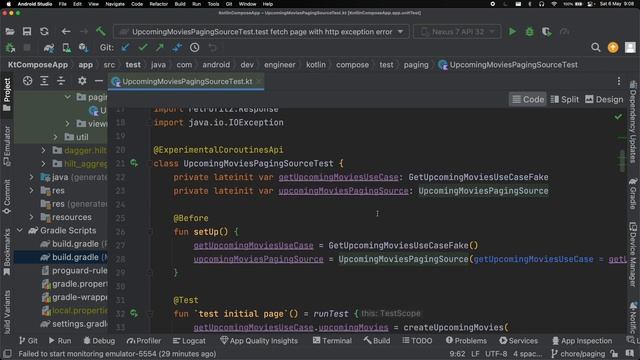This screenshot has height=360, width=640.
Task: Collapse the Gradle Scripts node
Action: [x=20, y=231]
